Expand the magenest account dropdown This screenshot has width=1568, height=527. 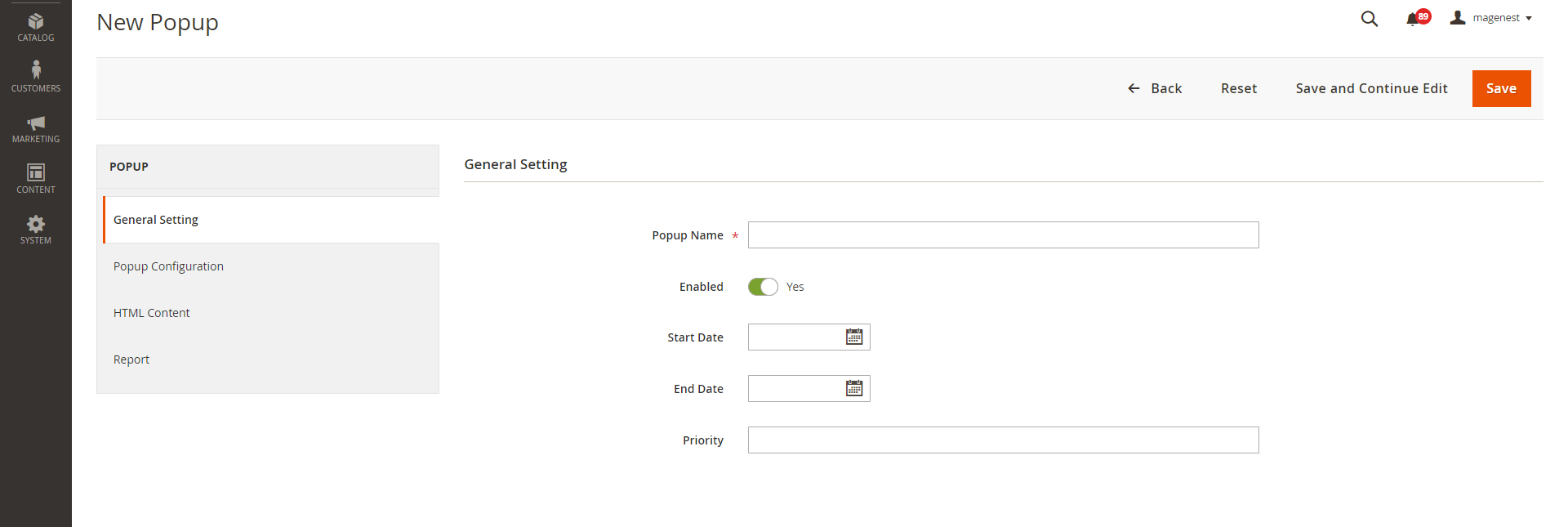(x=1491, y=18)
